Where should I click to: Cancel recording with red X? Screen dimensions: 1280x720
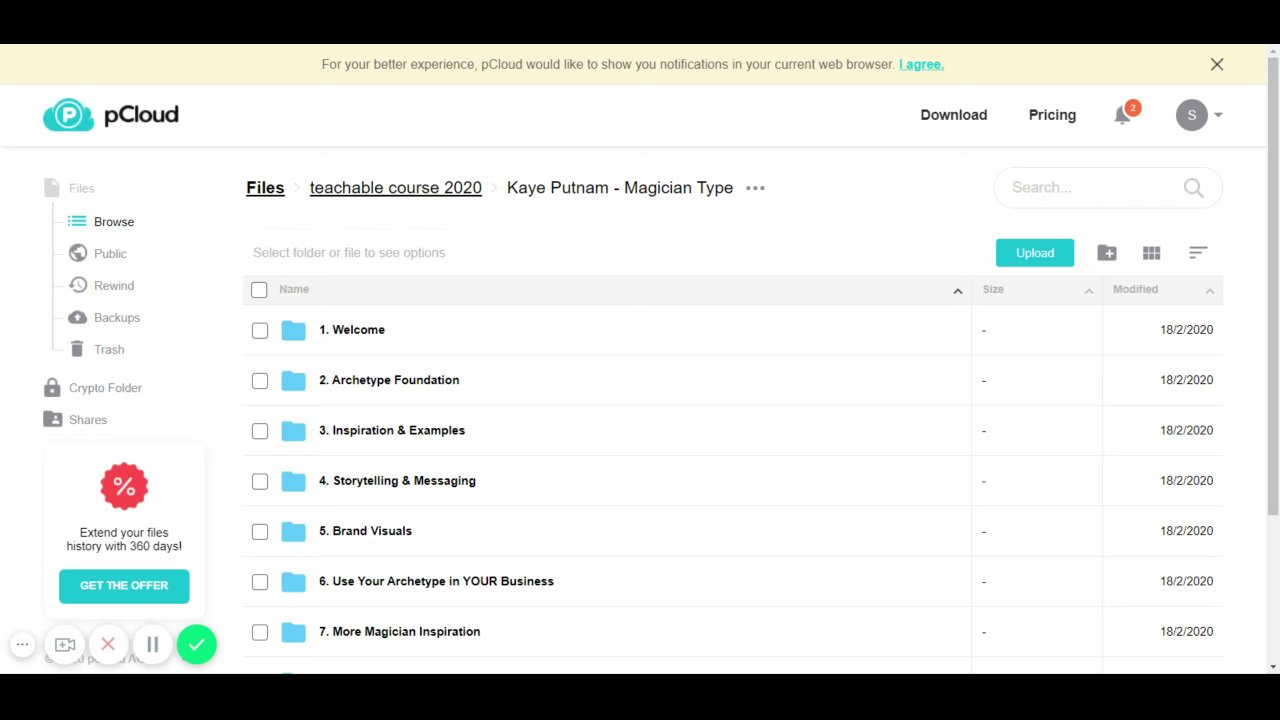point(108,645)
